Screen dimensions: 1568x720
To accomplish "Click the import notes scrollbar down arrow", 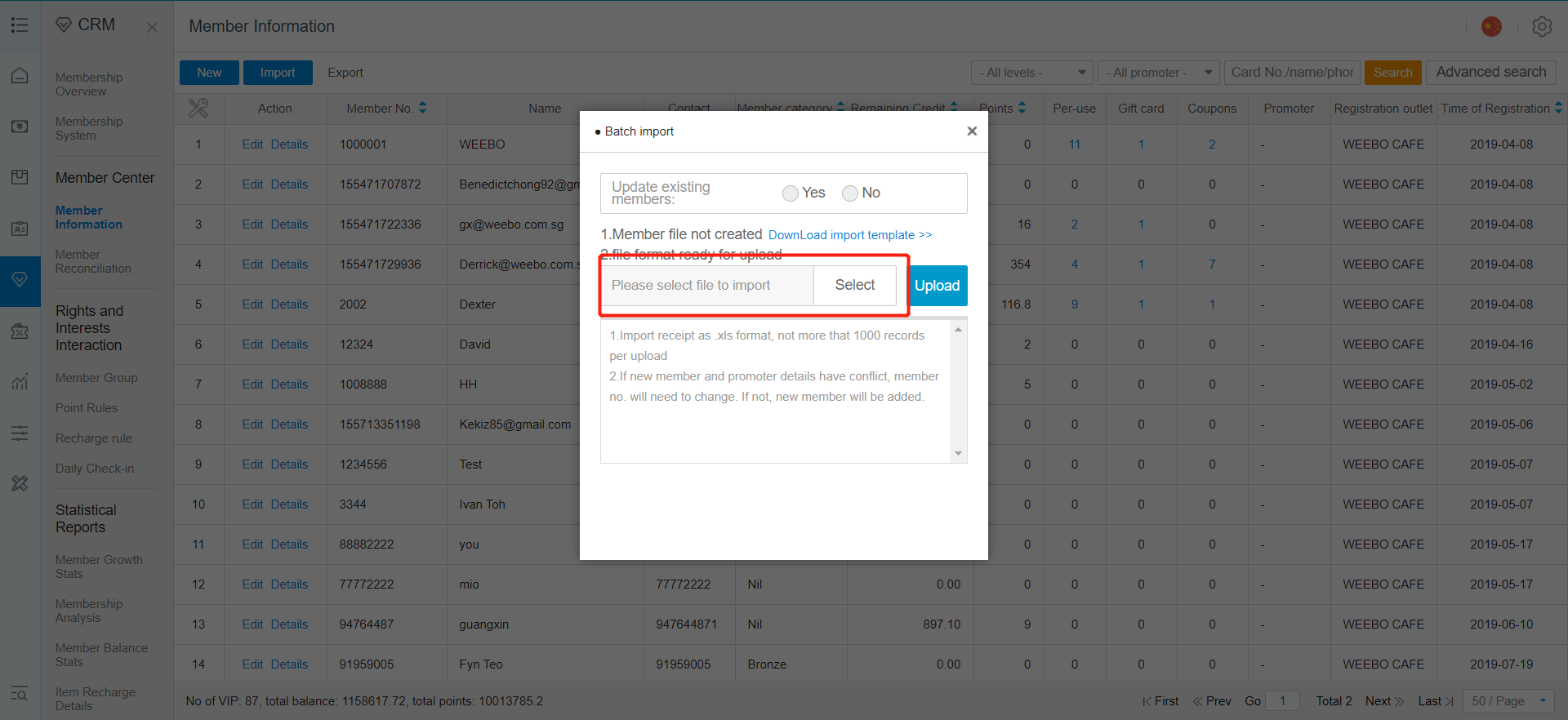I will click(959, 454).
